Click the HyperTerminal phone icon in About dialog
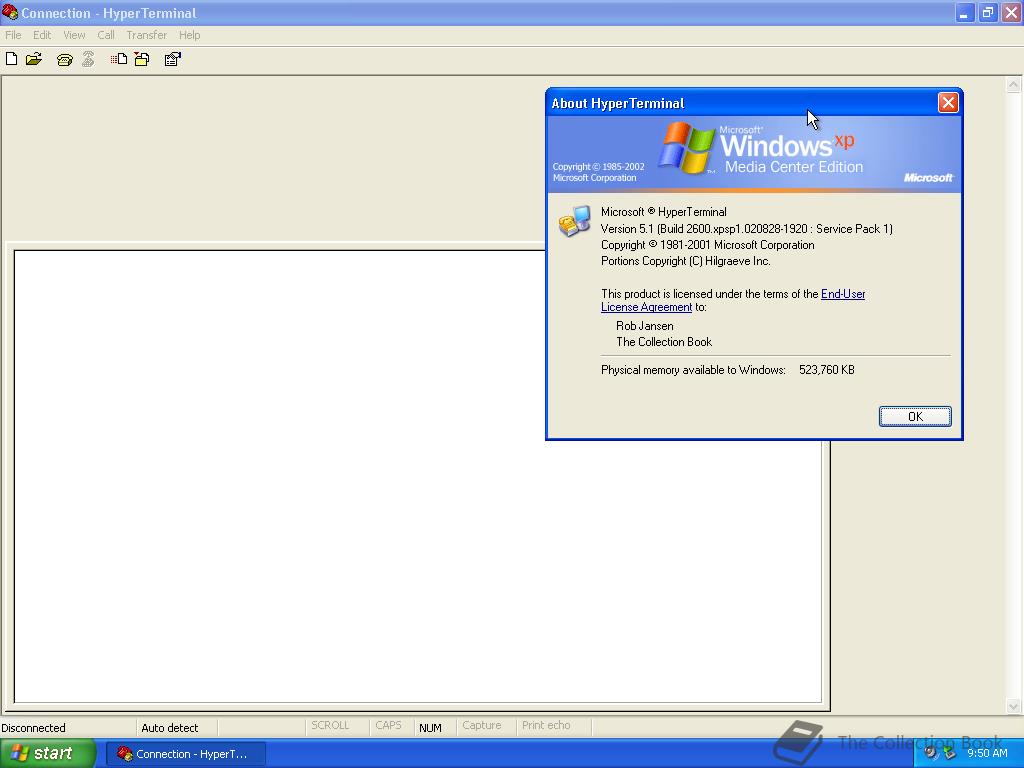Image resolution: width=1024 pixels, height=768 pixels. [574, 221]
